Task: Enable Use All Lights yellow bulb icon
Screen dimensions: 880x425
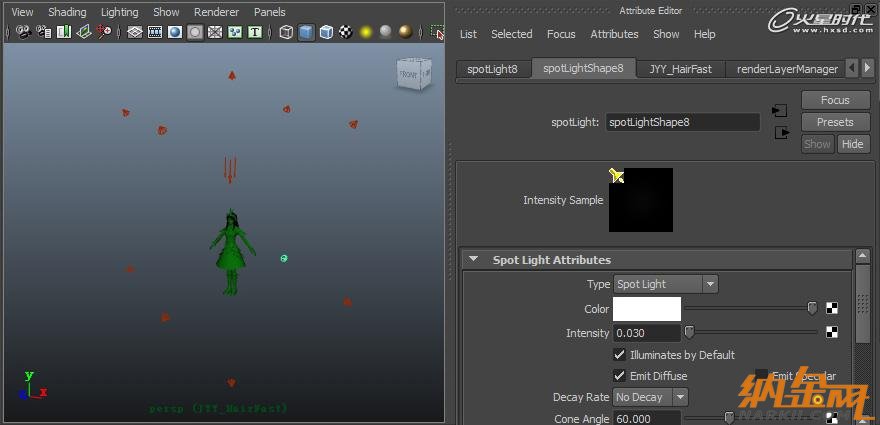Action: tap(366, 32)
